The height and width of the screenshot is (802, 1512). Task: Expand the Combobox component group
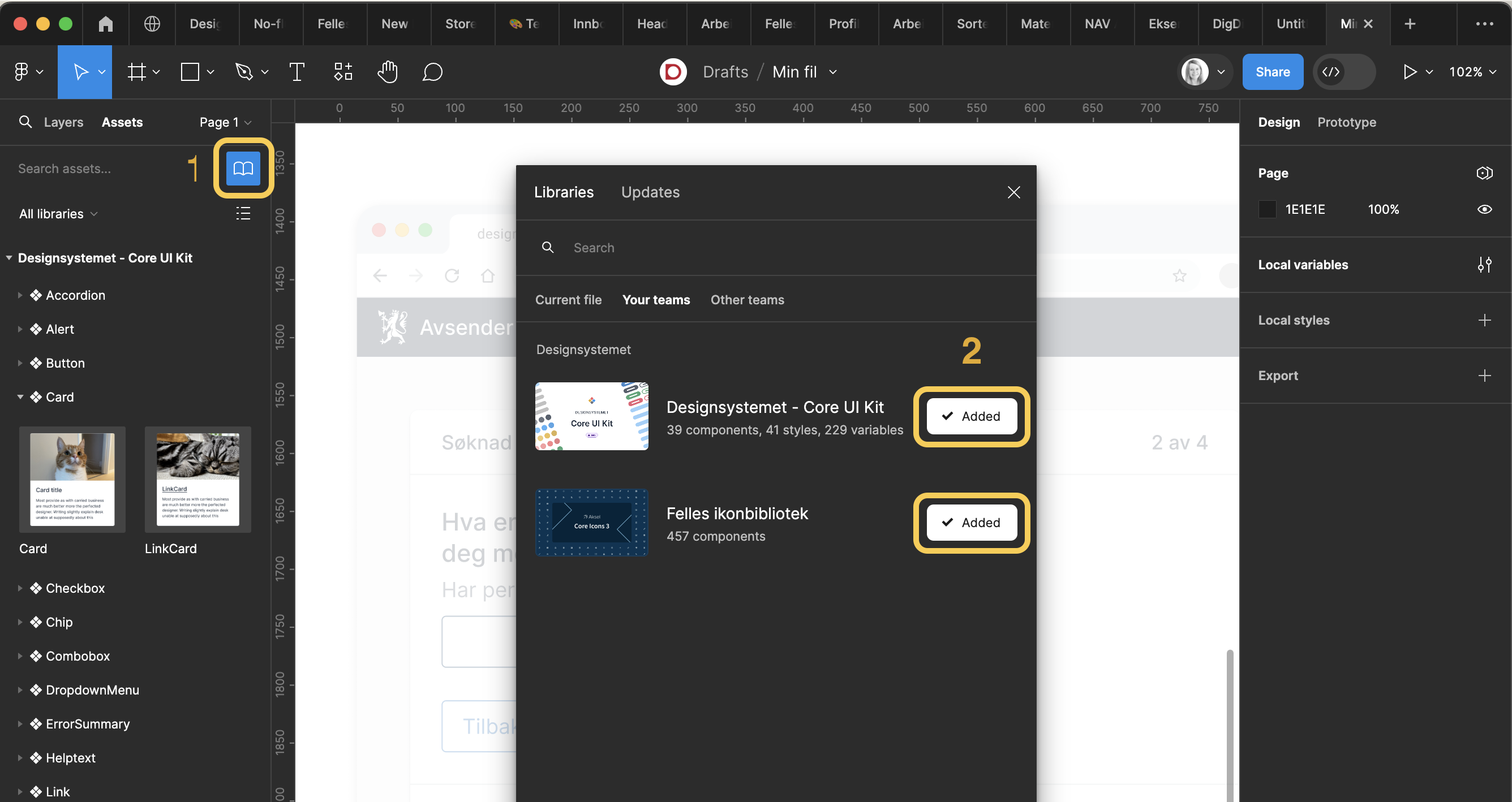19,656
